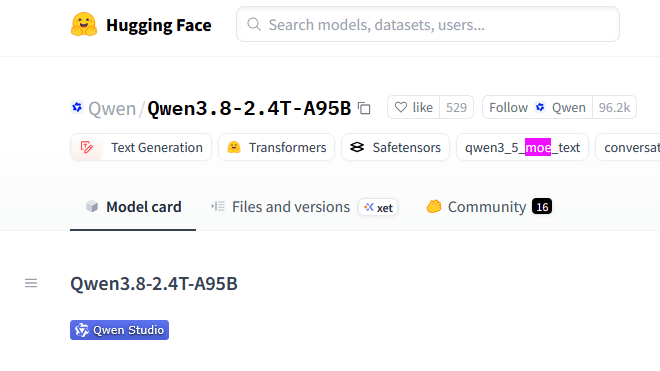
Task: Click the Safetensors stack icon
Action: click(x=357, y=147)
